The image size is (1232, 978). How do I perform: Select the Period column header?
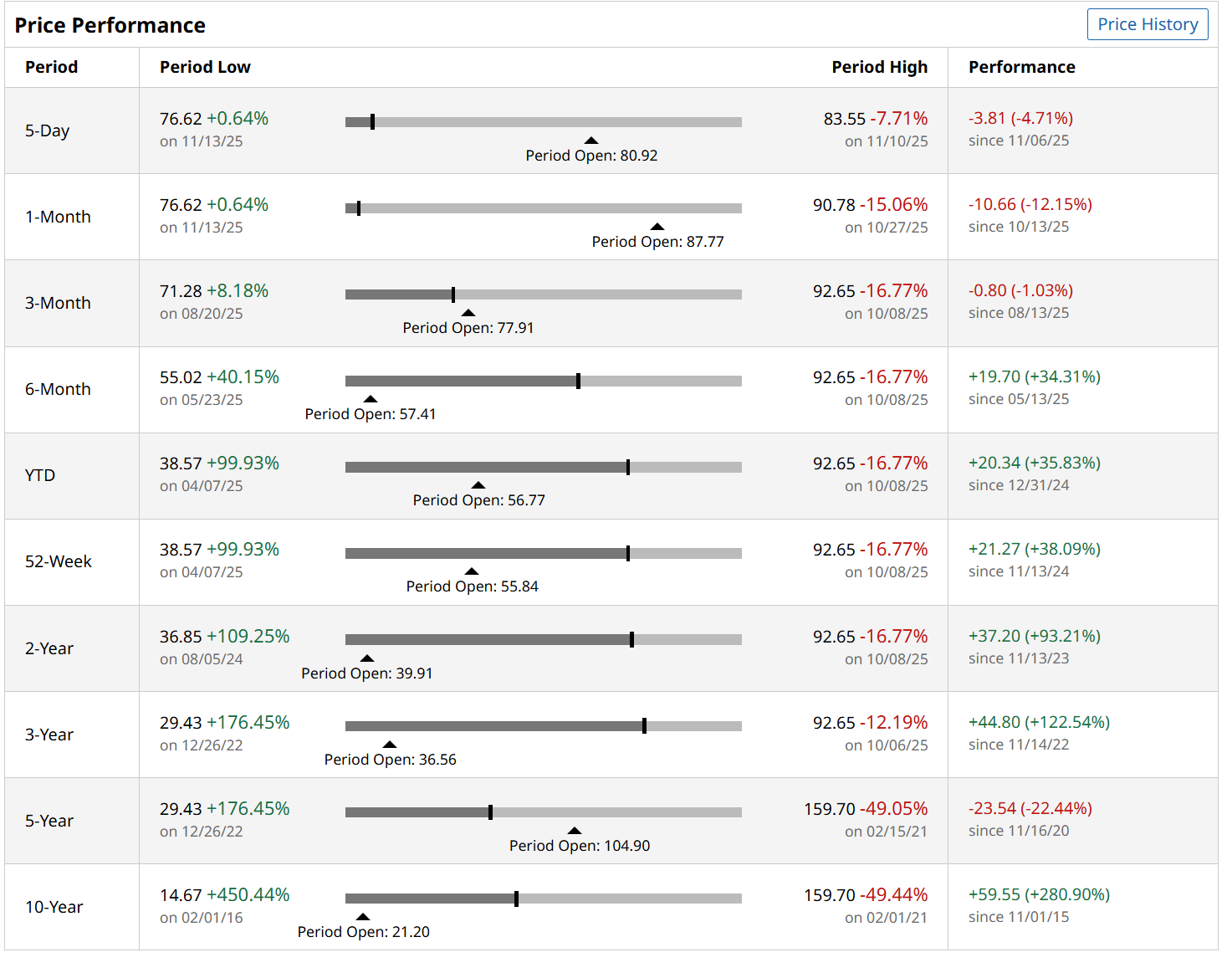[x=51, y=67]
